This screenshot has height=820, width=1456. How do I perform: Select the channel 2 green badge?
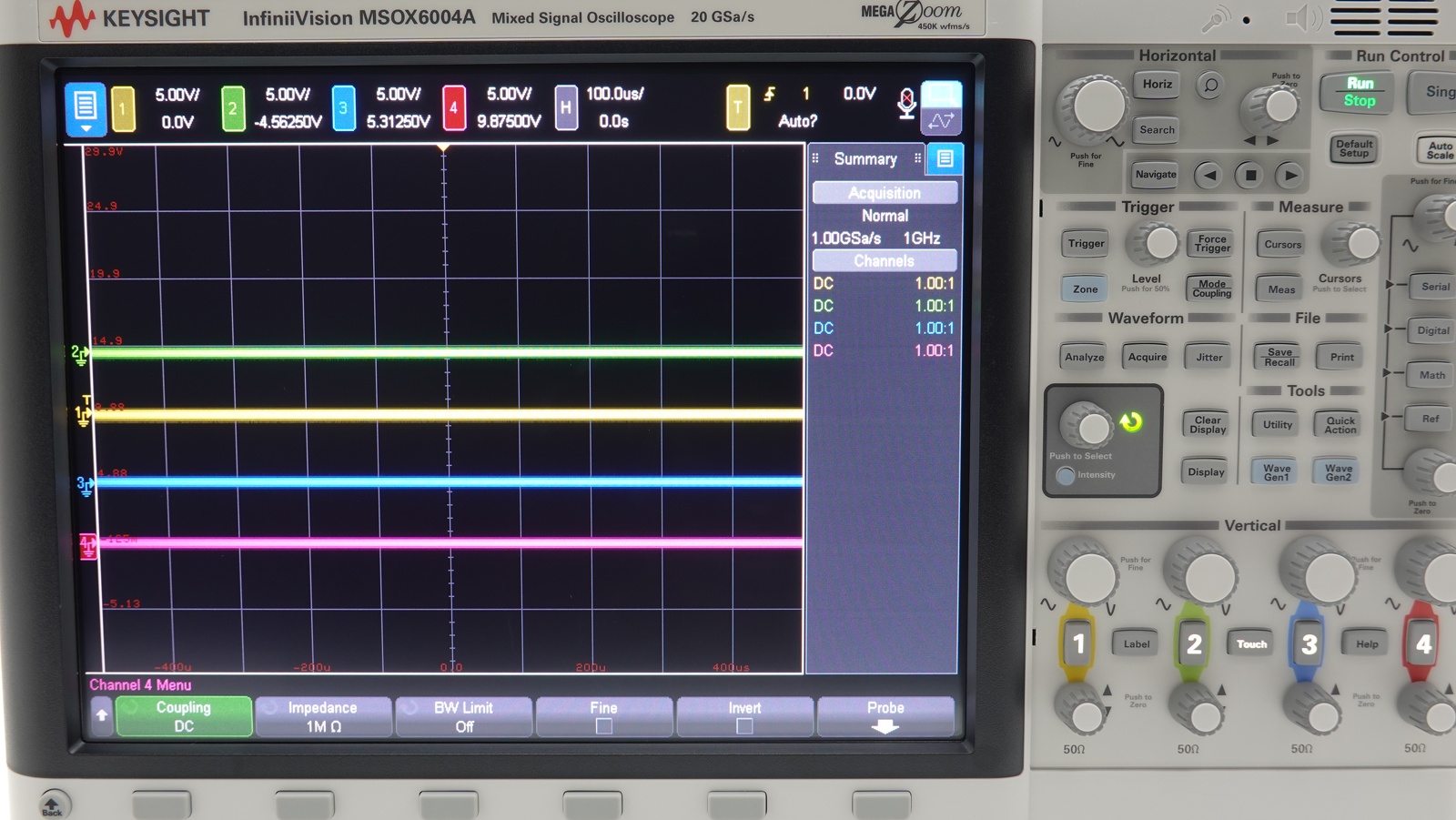pyautogui.click(x=233, y=108)
